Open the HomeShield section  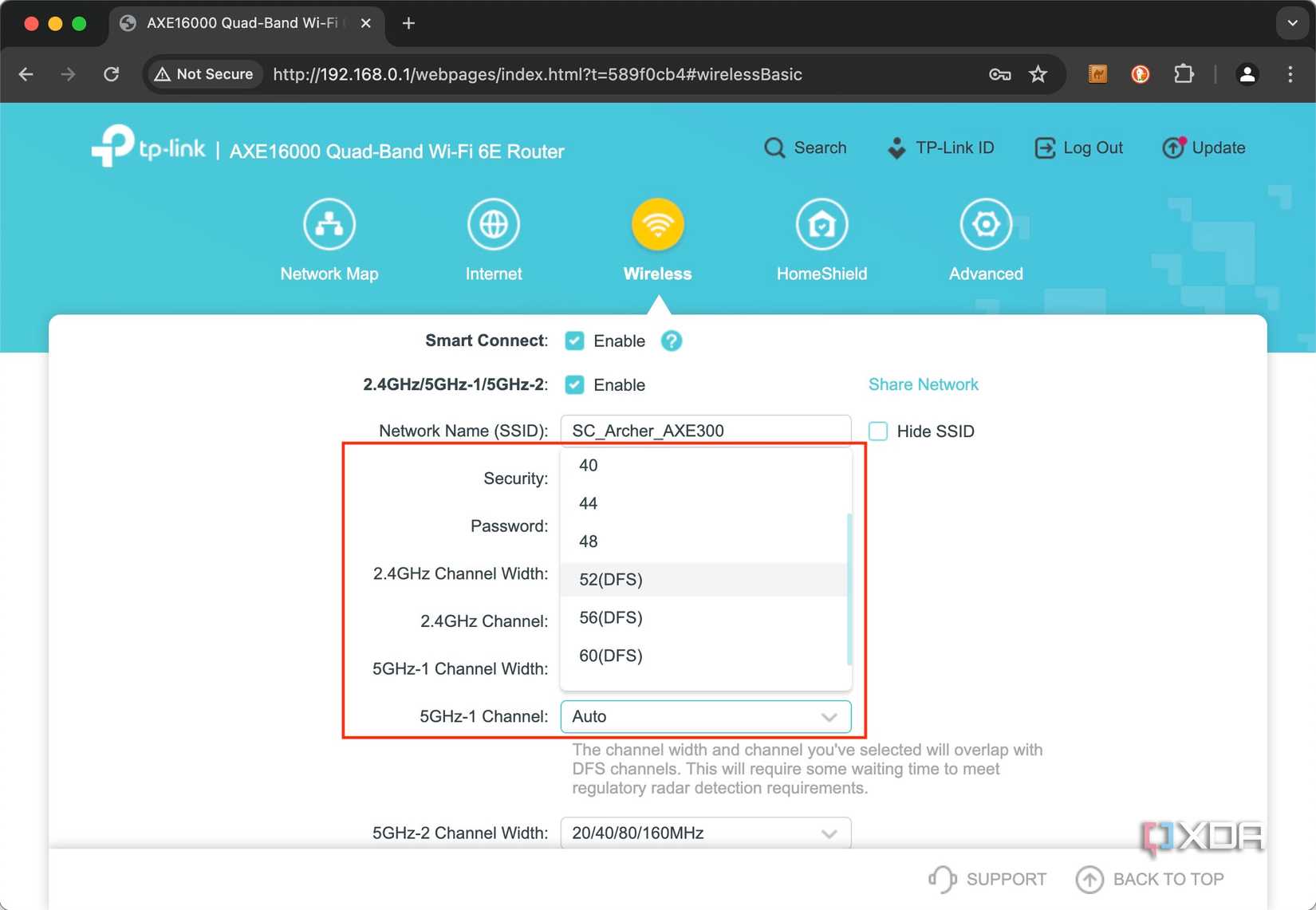[821, 239]
